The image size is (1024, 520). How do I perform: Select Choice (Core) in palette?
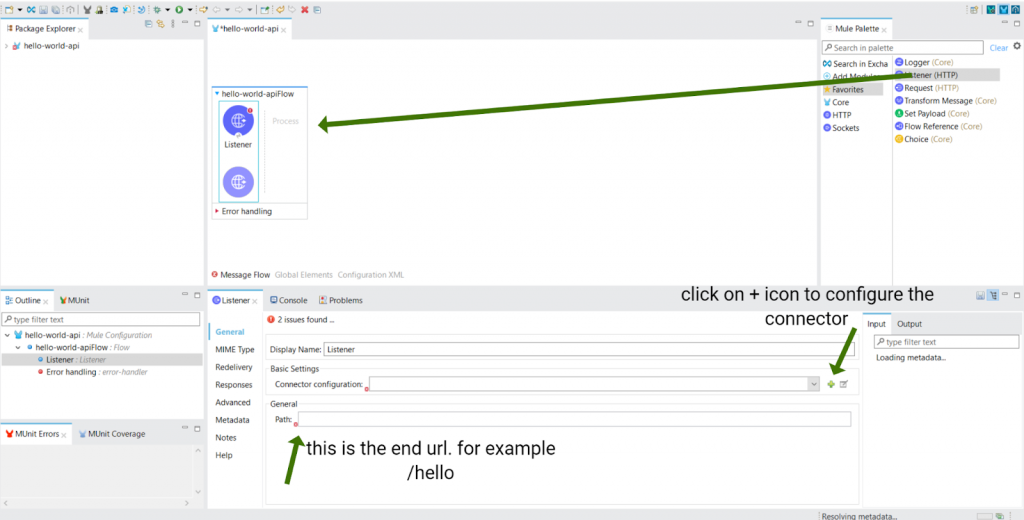pyautogui.click(x=923, y=139)
